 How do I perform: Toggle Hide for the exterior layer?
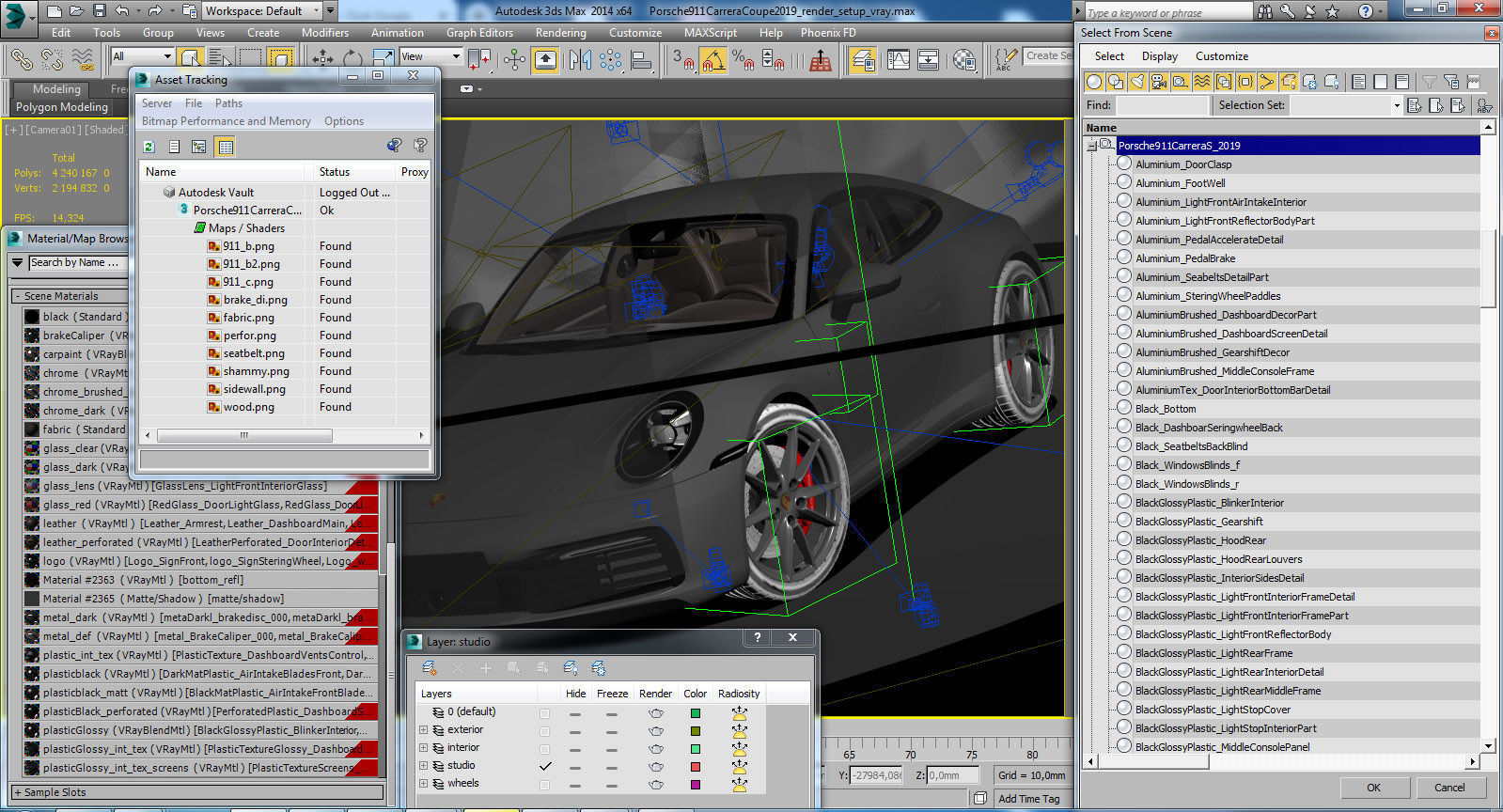coord(575,730)
